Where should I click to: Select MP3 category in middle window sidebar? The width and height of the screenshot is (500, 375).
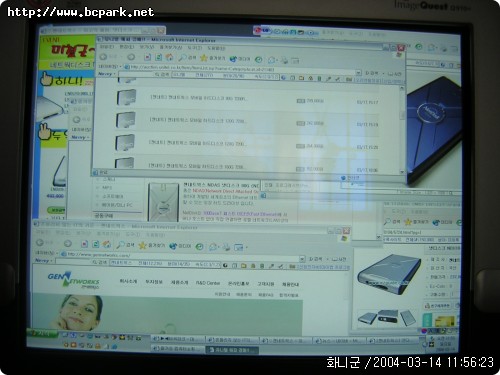[x=107, y=188]
